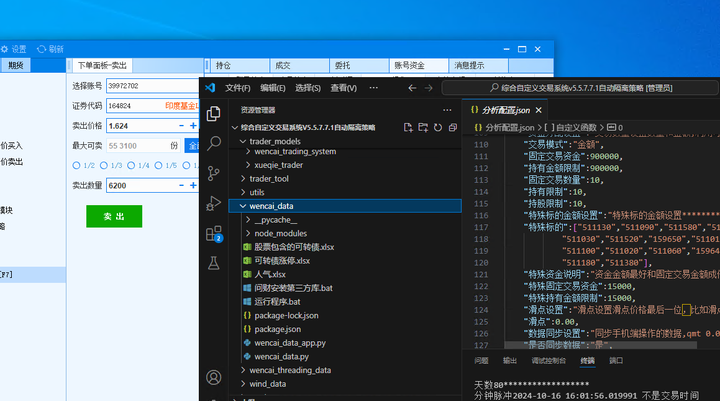Open the Source Control view
Viewport: 720px width, 401px height.
point(214,173)
